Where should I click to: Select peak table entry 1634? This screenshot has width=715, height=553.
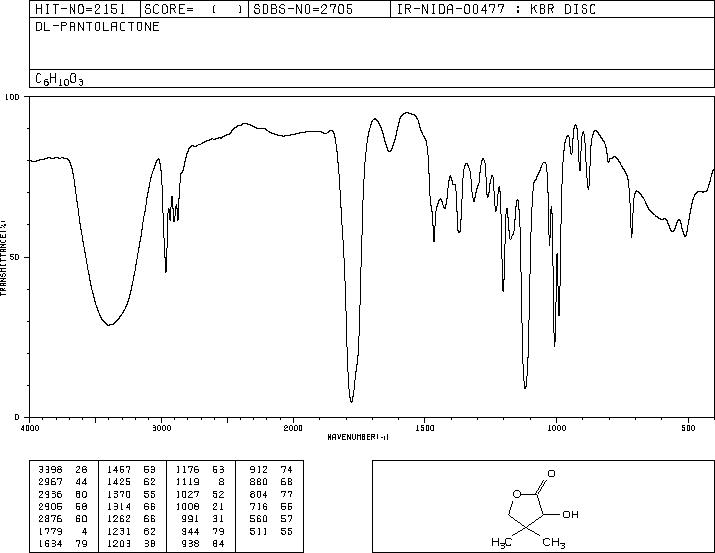pos(50,544)
